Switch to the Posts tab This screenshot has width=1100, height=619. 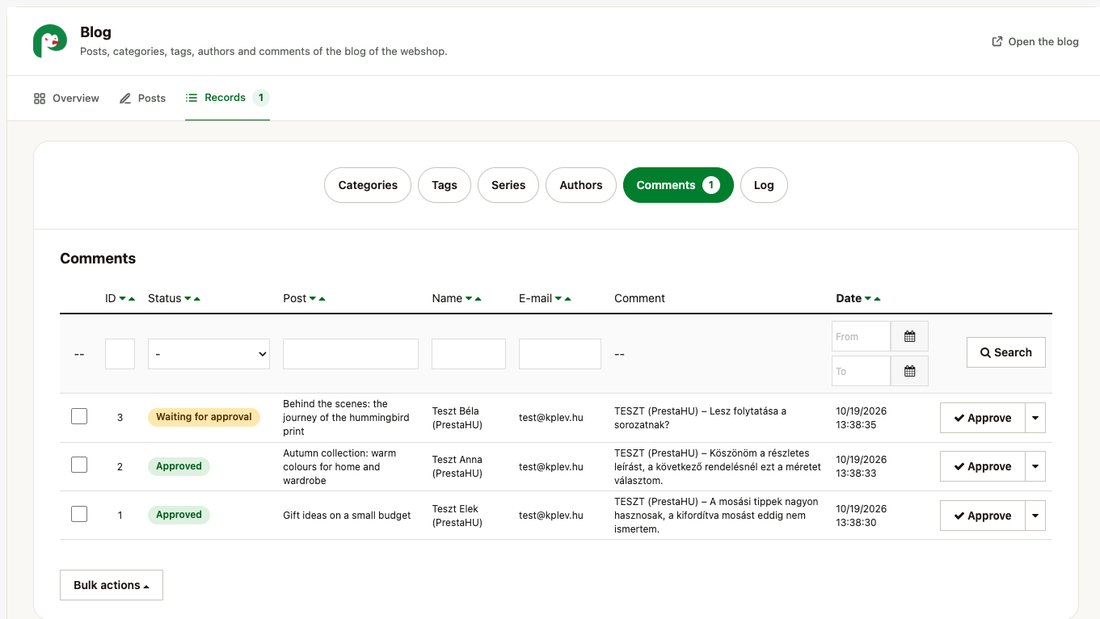pyautogui.click(x=142, y=98)
